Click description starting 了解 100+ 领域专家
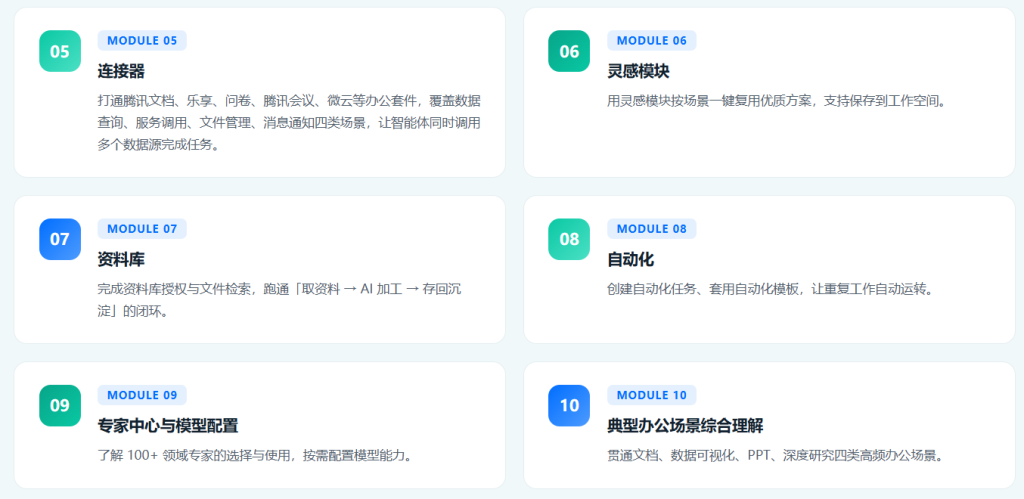This screenshot has width=1024, height=499. click(x=256, y=456)
